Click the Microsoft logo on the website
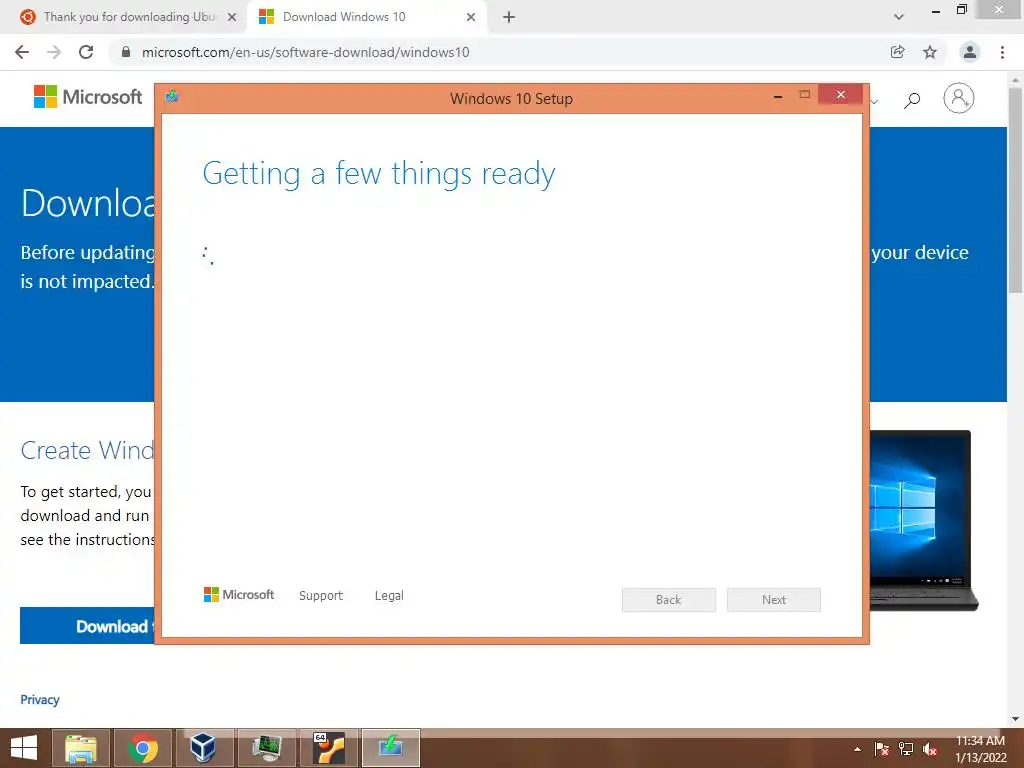1024x768 pixels. [88, 97]
